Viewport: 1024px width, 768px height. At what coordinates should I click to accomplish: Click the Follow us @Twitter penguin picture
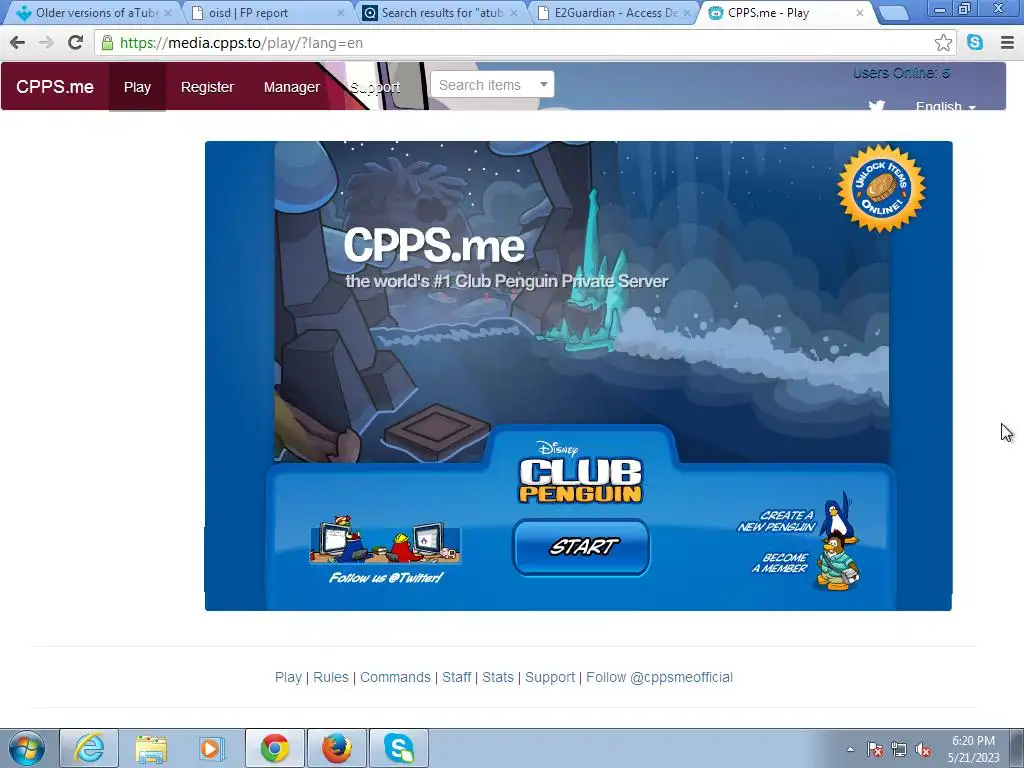point(385,541)
